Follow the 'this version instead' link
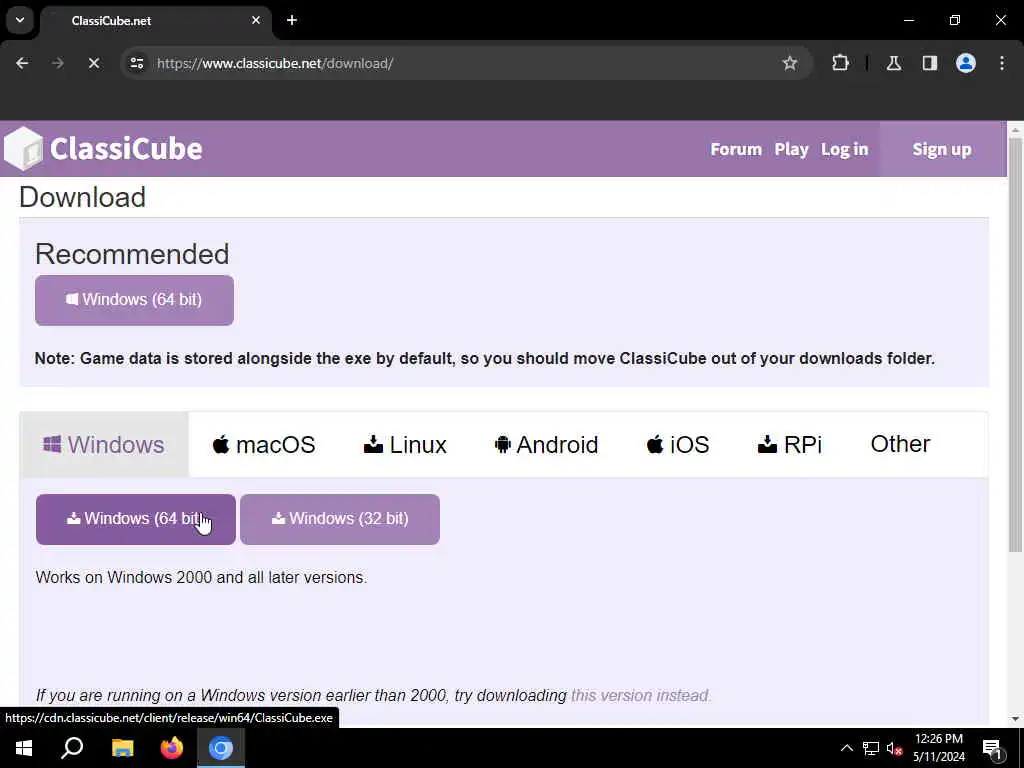Viewport: 1024px width, 768px height. [x=641, y=696]
